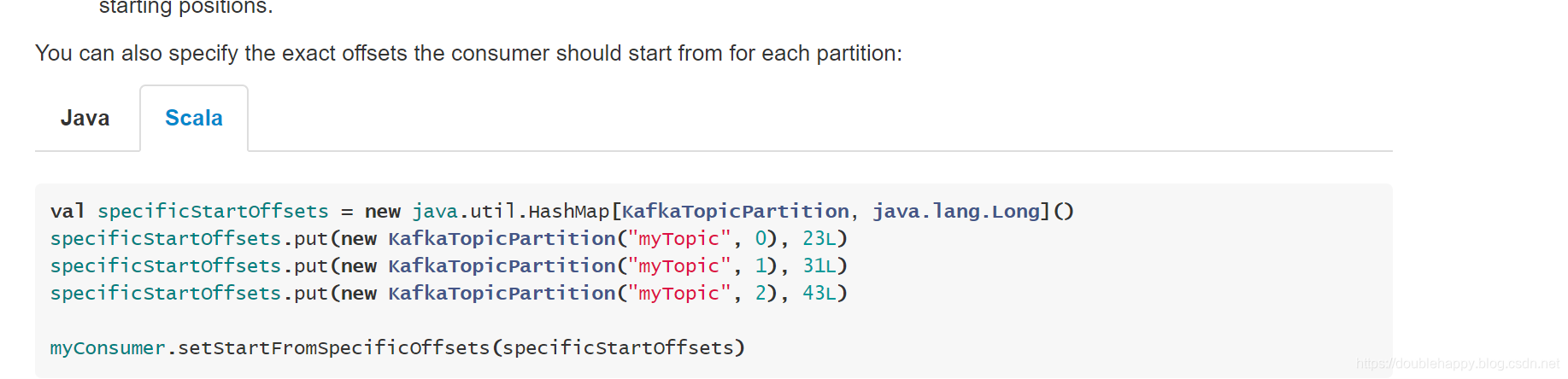Click the 'val' keyword in the code

point(68,211)
